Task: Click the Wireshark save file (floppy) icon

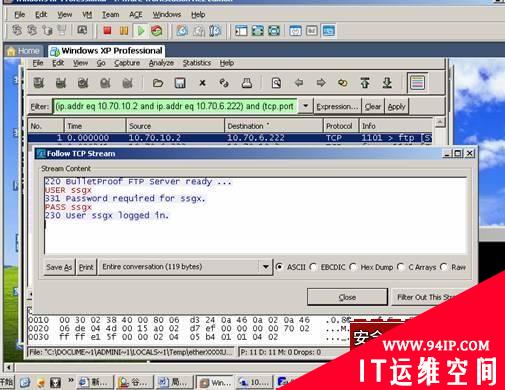Action: pos(180,83)
